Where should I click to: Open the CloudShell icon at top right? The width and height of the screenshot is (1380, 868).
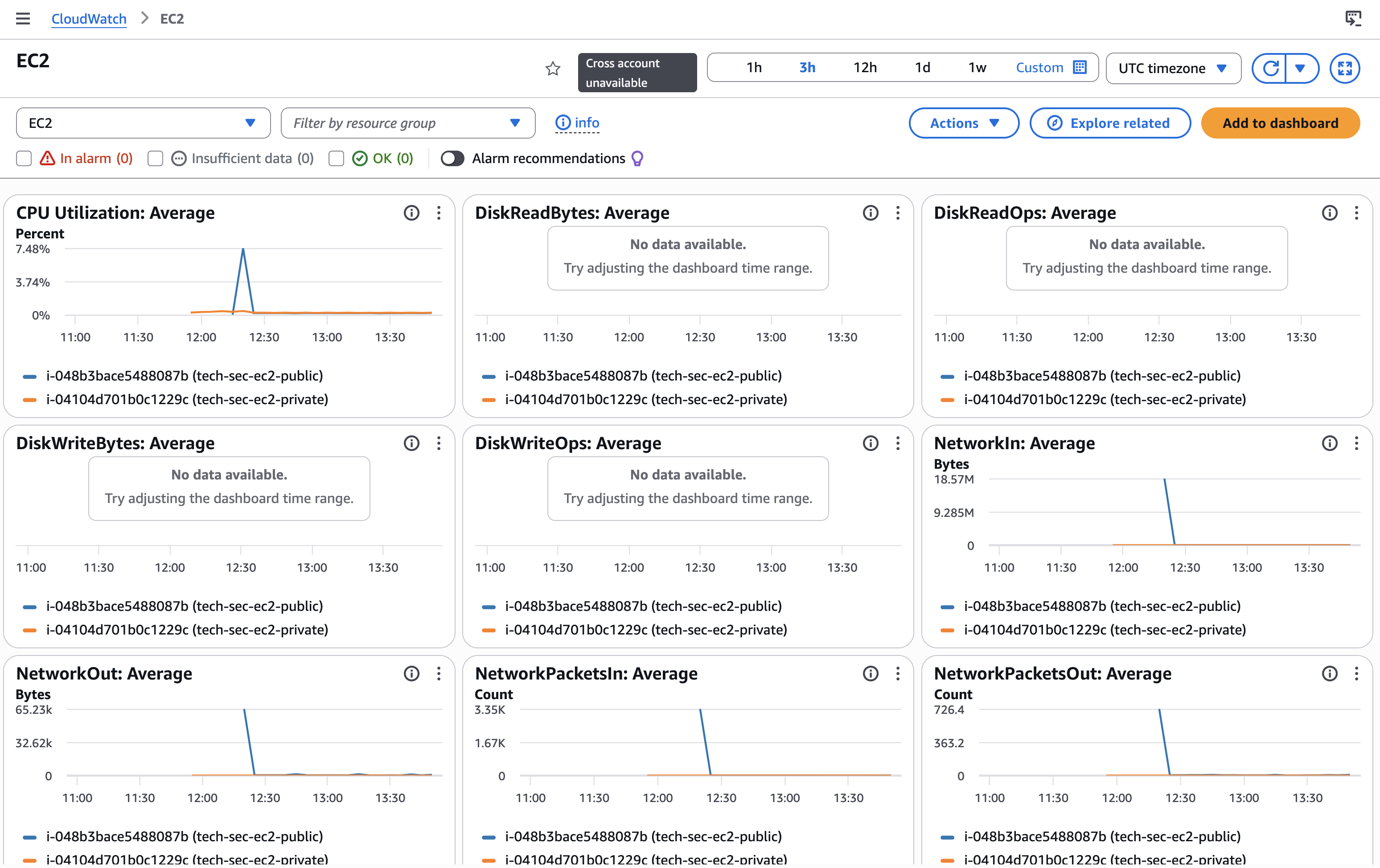tap(1353, 19)
